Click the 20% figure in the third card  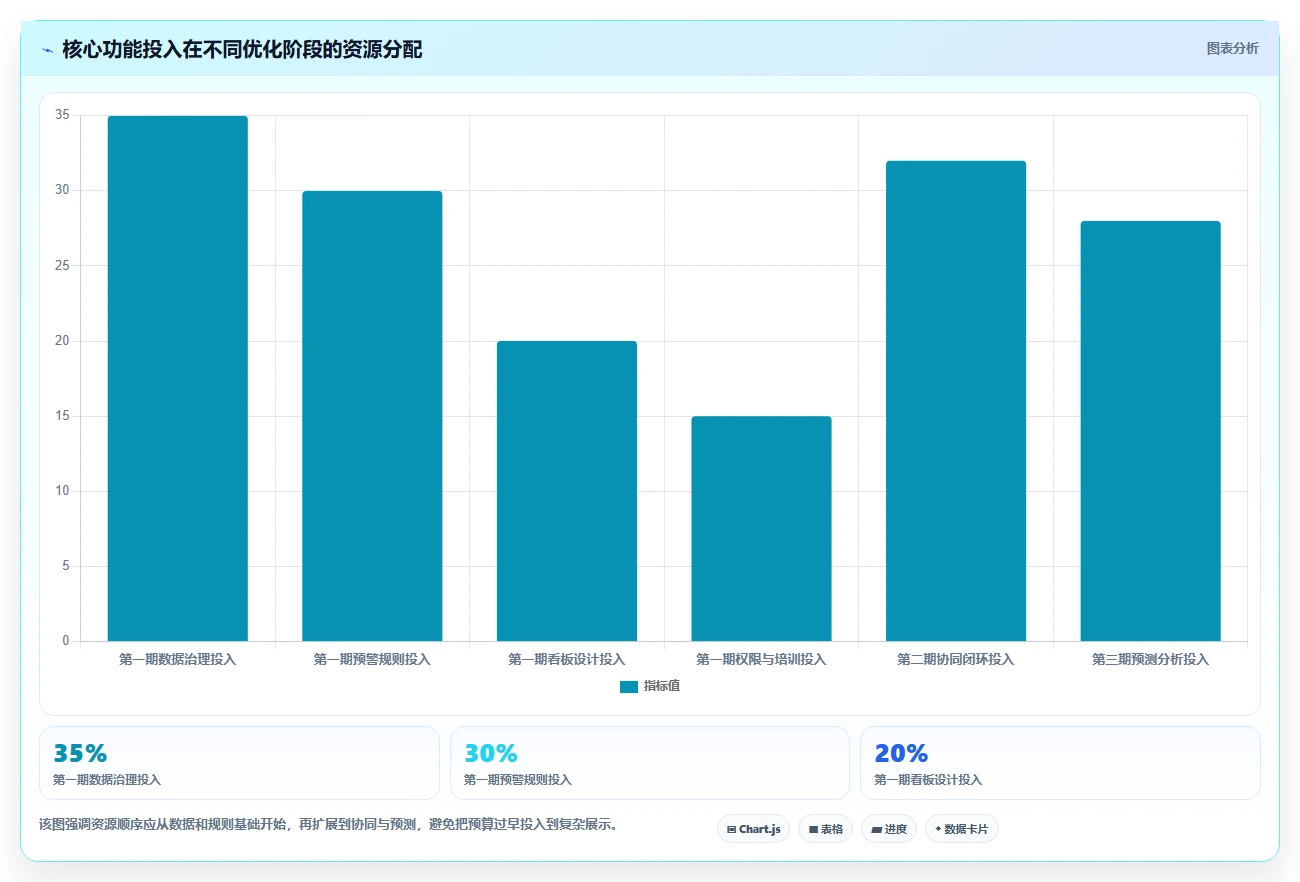point(901,753)
